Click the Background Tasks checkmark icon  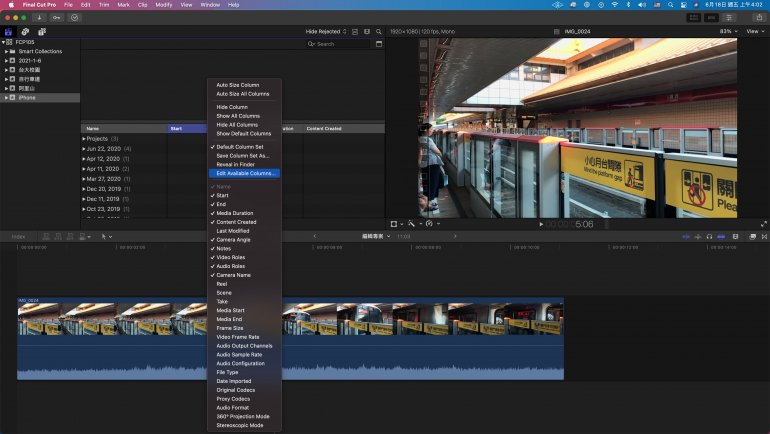(74, 17)
